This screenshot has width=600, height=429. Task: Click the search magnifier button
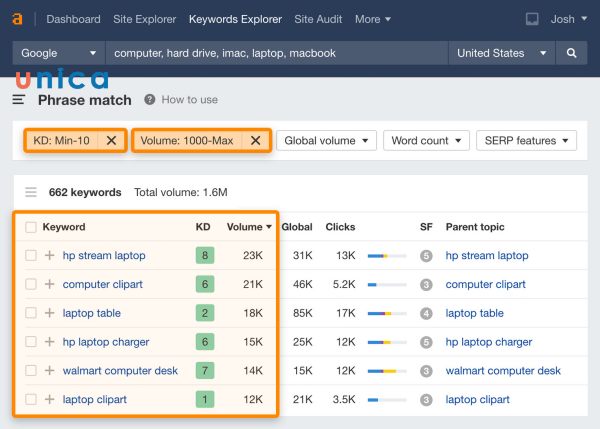[572, 53]
